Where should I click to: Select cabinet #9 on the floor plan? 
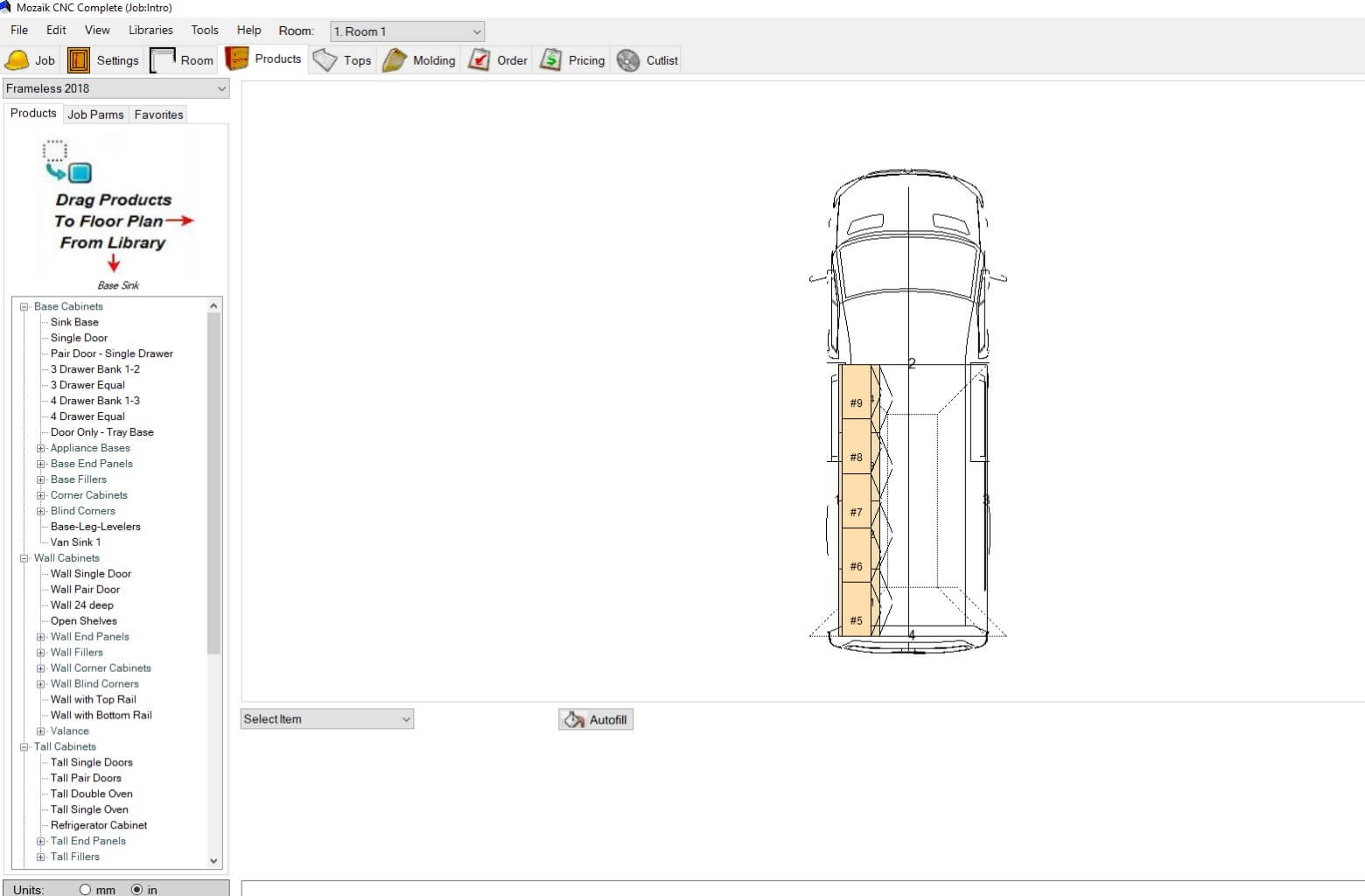click(x=856, y=393)
